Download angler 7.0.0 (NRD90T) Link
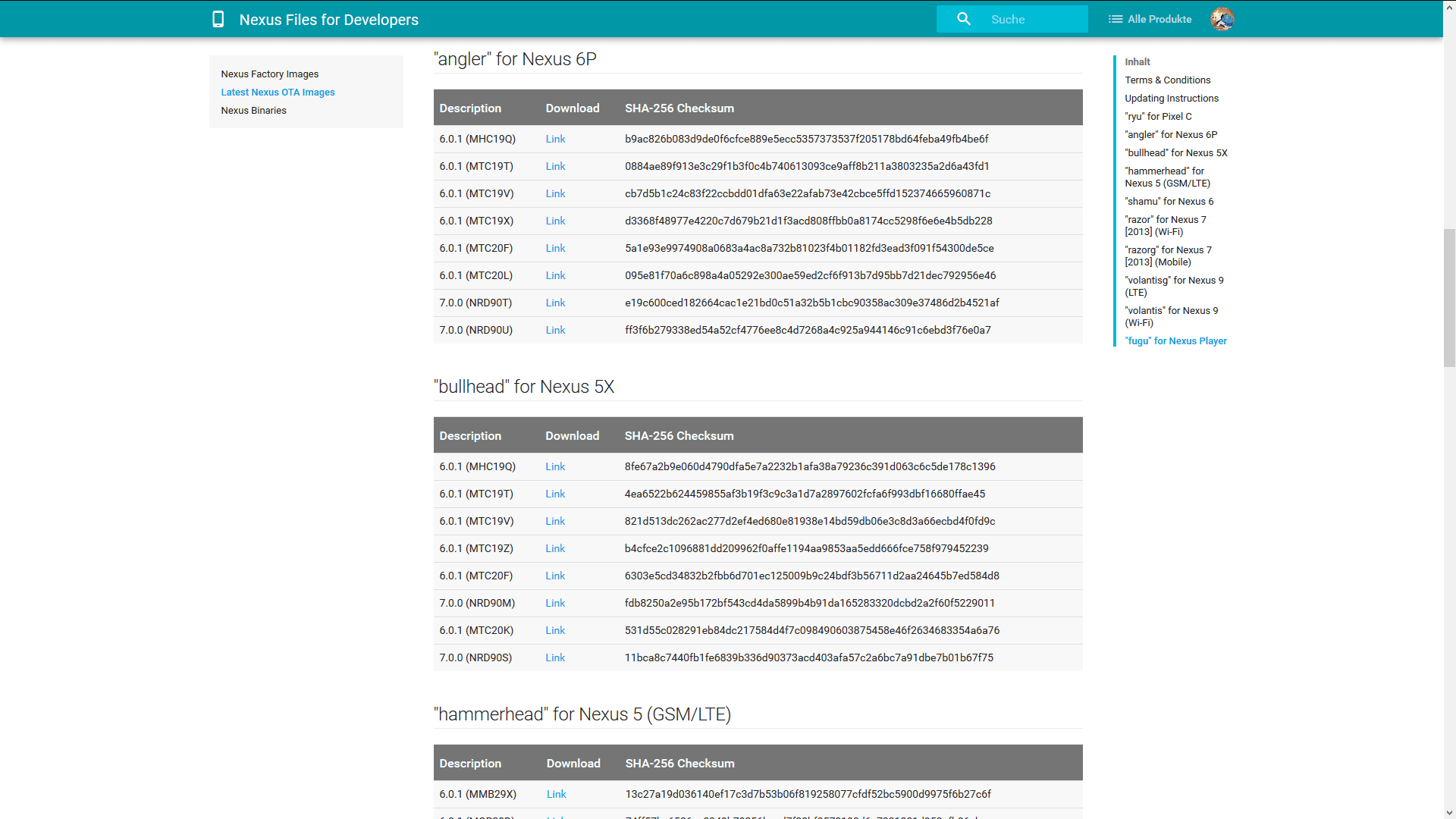This screenshot has width=1456, height=819. point(555,303)
